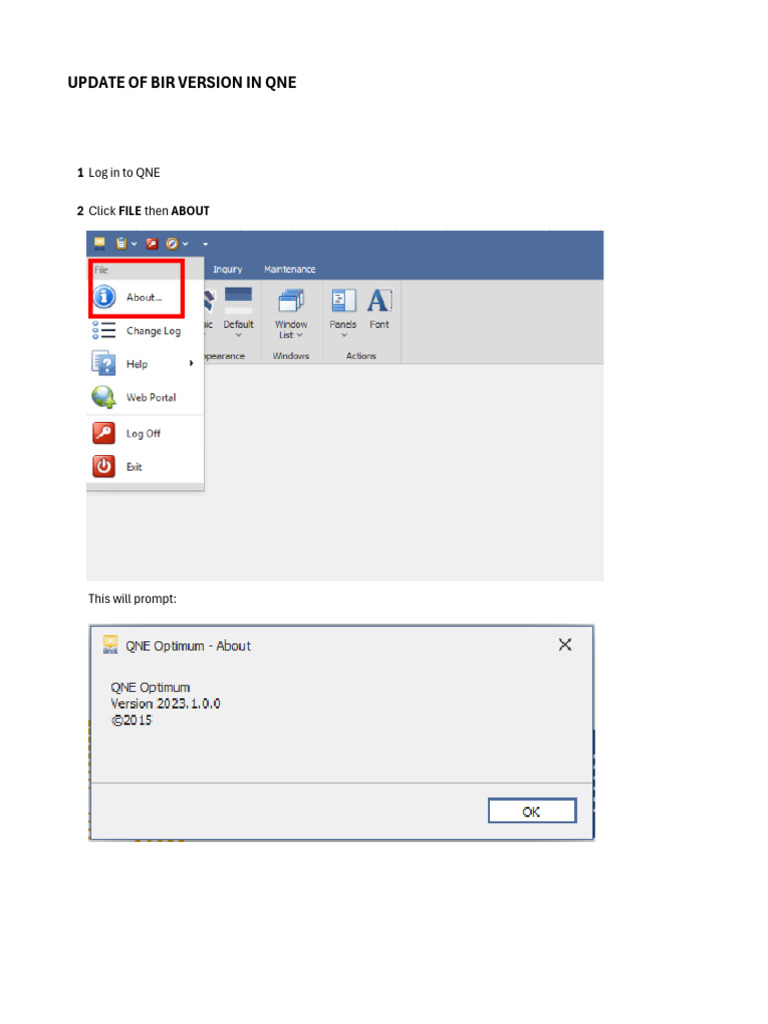Click the QNE app icon in quick access toolbar

click(x=99, y=244)
